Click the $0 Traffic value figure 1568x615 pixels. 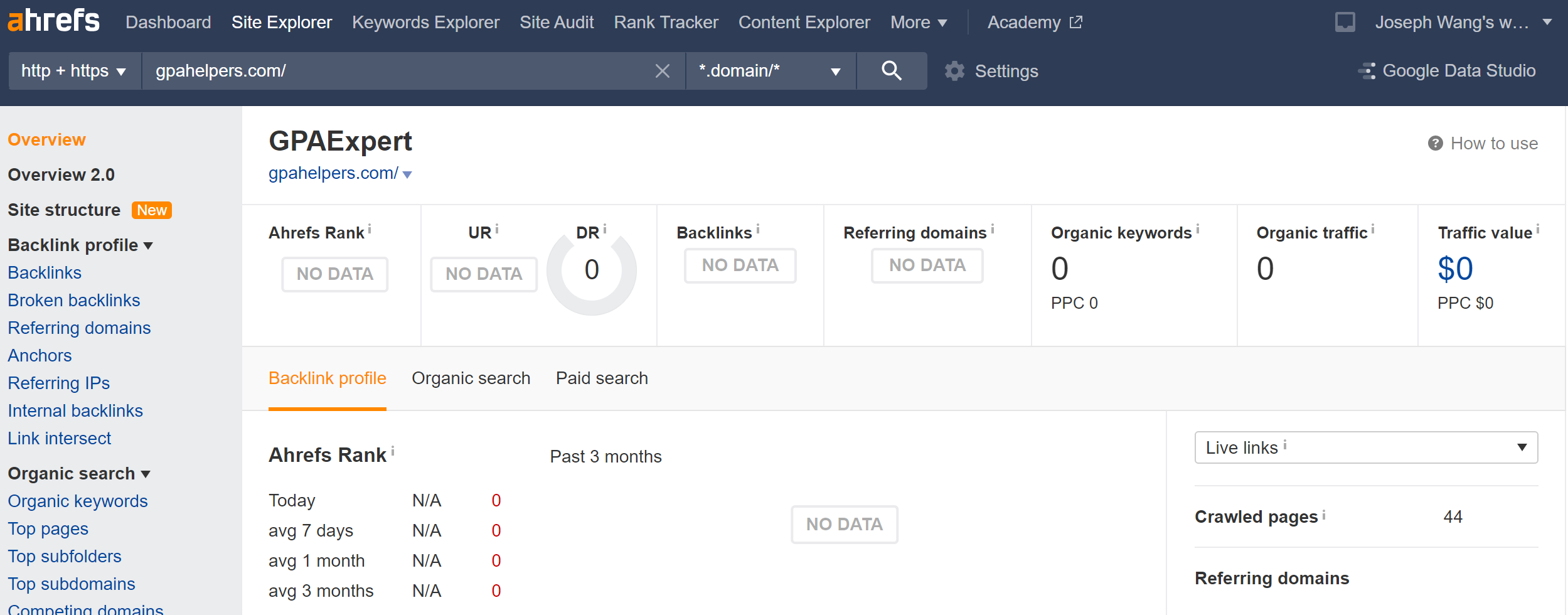1455,269
